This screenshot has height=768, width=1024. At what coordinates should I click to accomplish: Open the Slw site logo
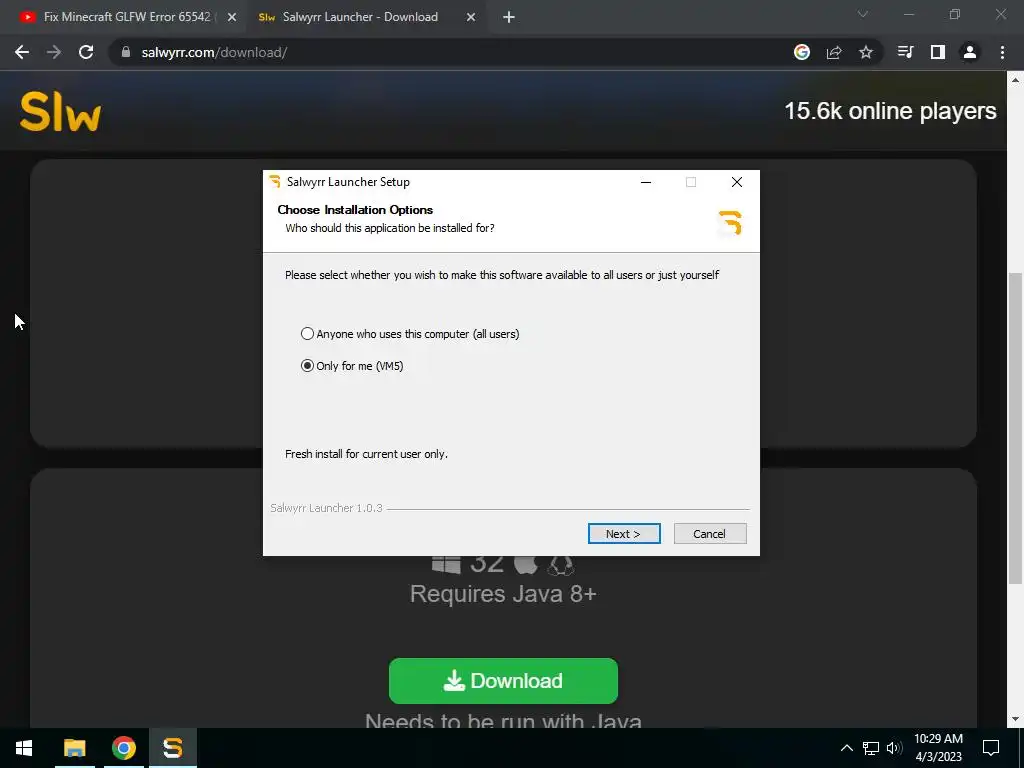(x=60, y=112)
